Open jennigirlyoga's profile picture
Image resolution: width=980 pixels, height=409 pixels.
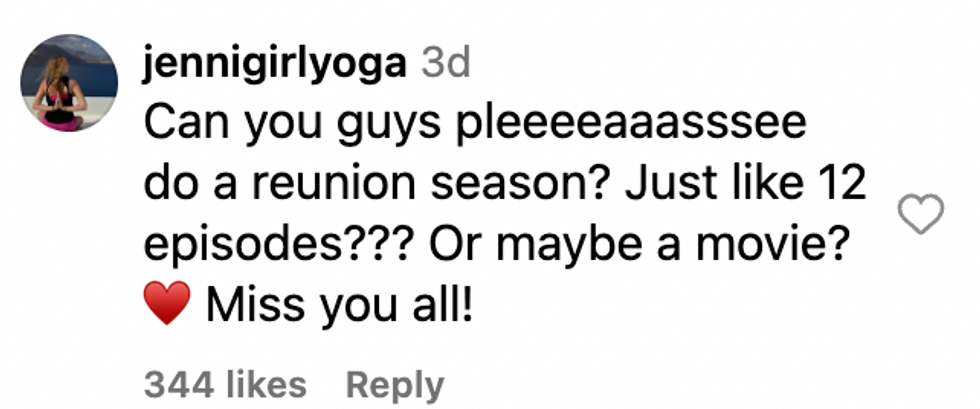click(x=70, y=84)
